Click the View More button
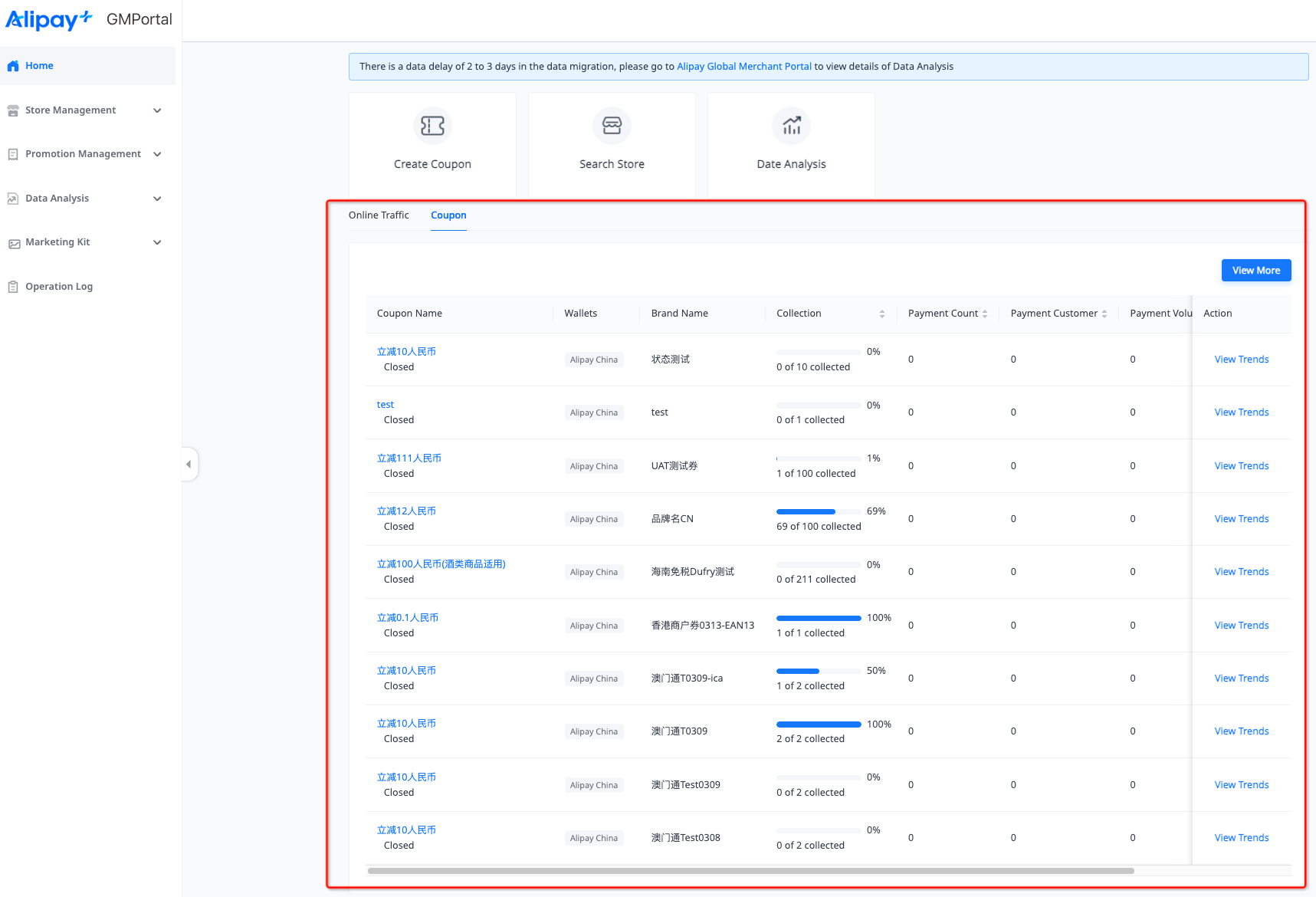The image size is (1316, 897). [x=1255, y=271]
